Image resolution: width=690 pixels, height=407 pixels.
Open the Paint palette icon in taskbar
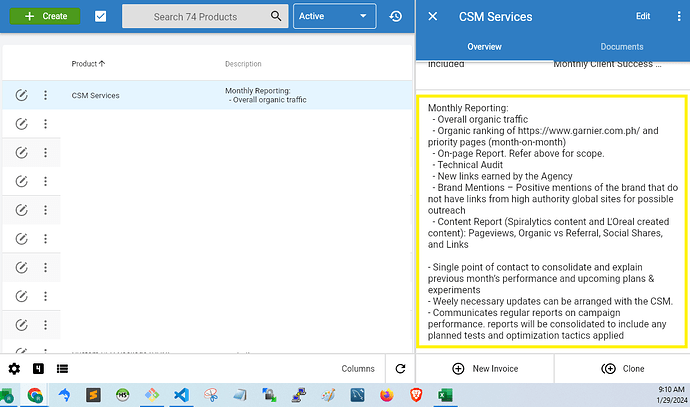pyautogui.click(x=328, y=395)
